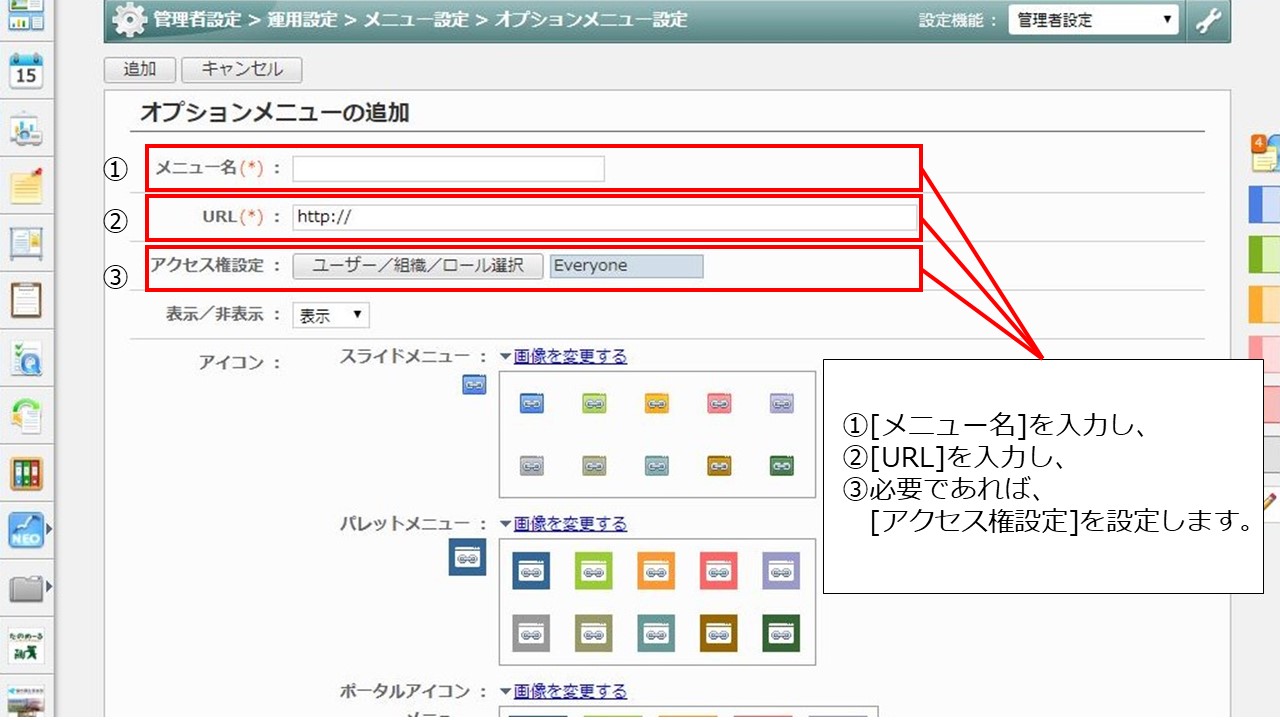
Task: Click the gear icon beside 管理者設定 breadcrumb
Action: click(129, 21)
